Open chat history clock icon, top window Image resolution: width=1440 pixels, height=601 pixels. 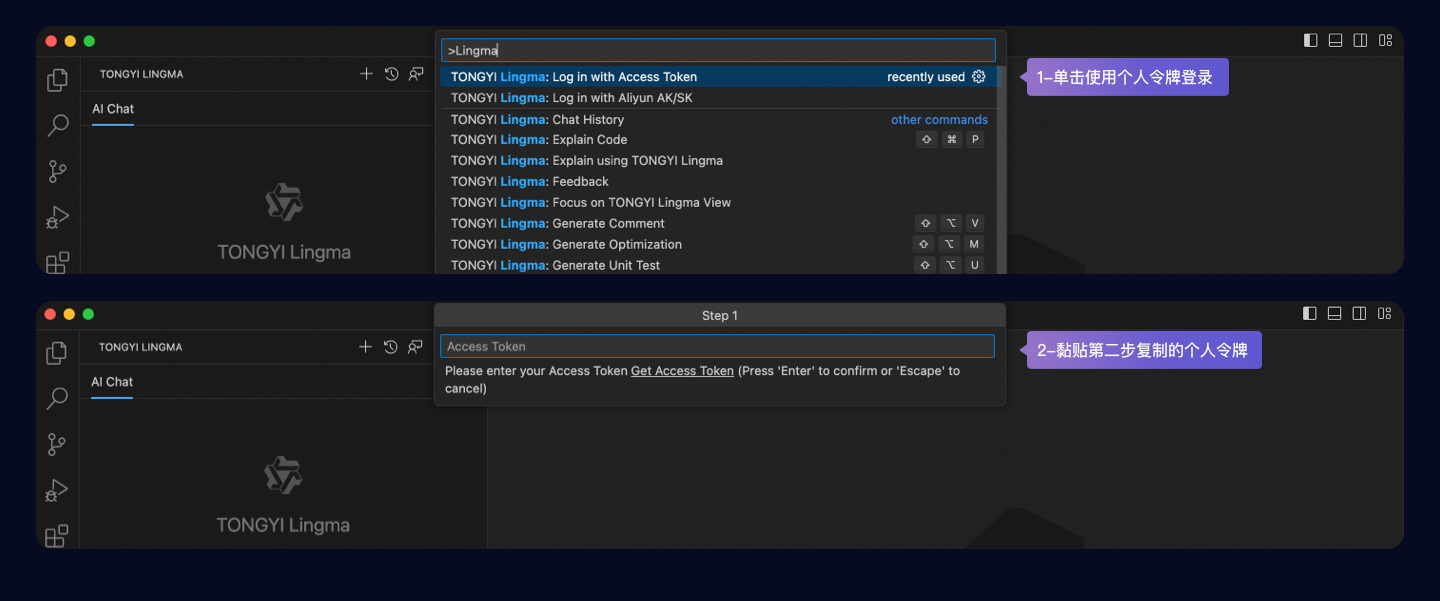tap(392, 74)
